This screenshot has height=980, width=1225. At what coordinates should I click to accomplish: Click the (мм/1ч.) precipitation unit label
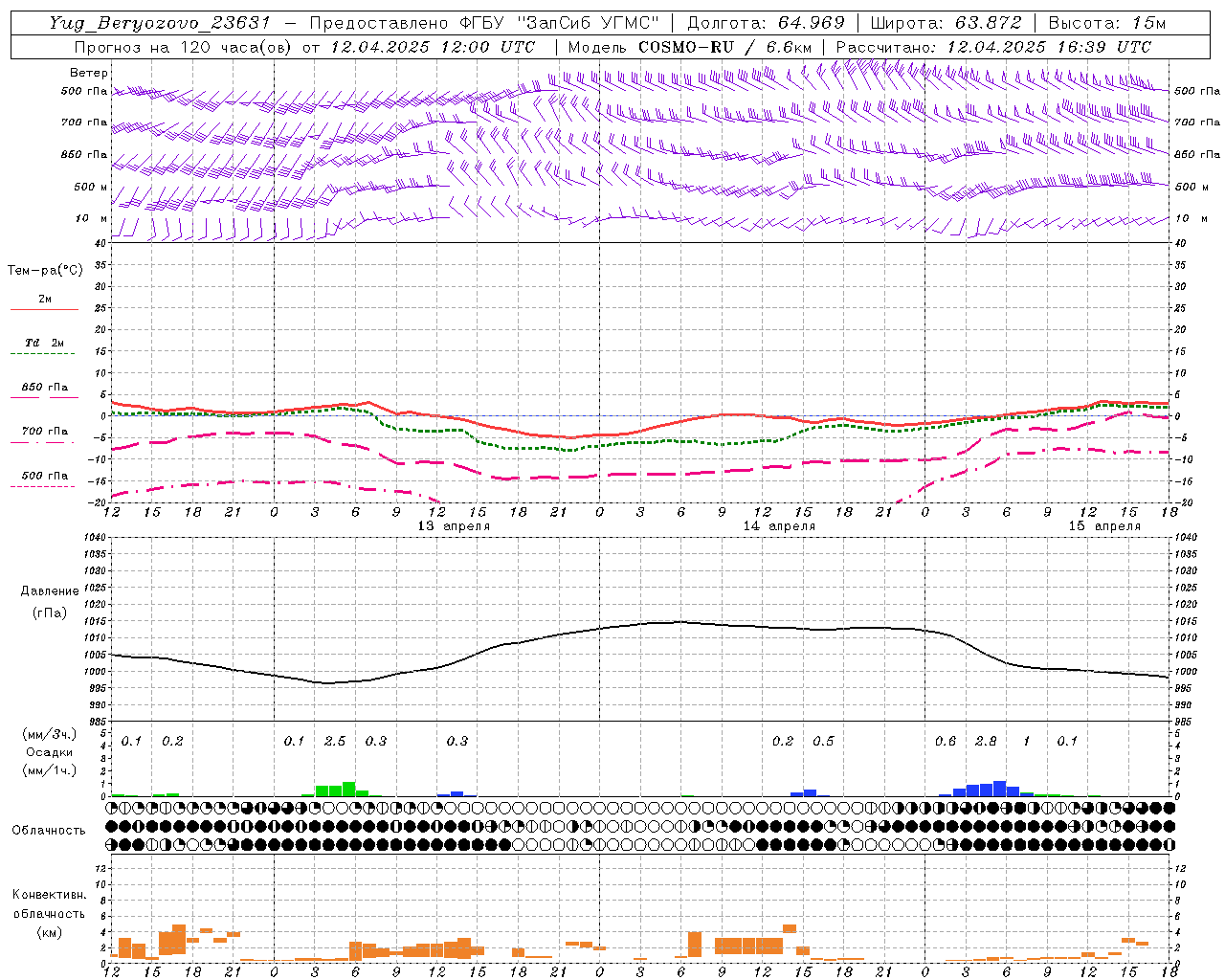(x=50, y=770)
